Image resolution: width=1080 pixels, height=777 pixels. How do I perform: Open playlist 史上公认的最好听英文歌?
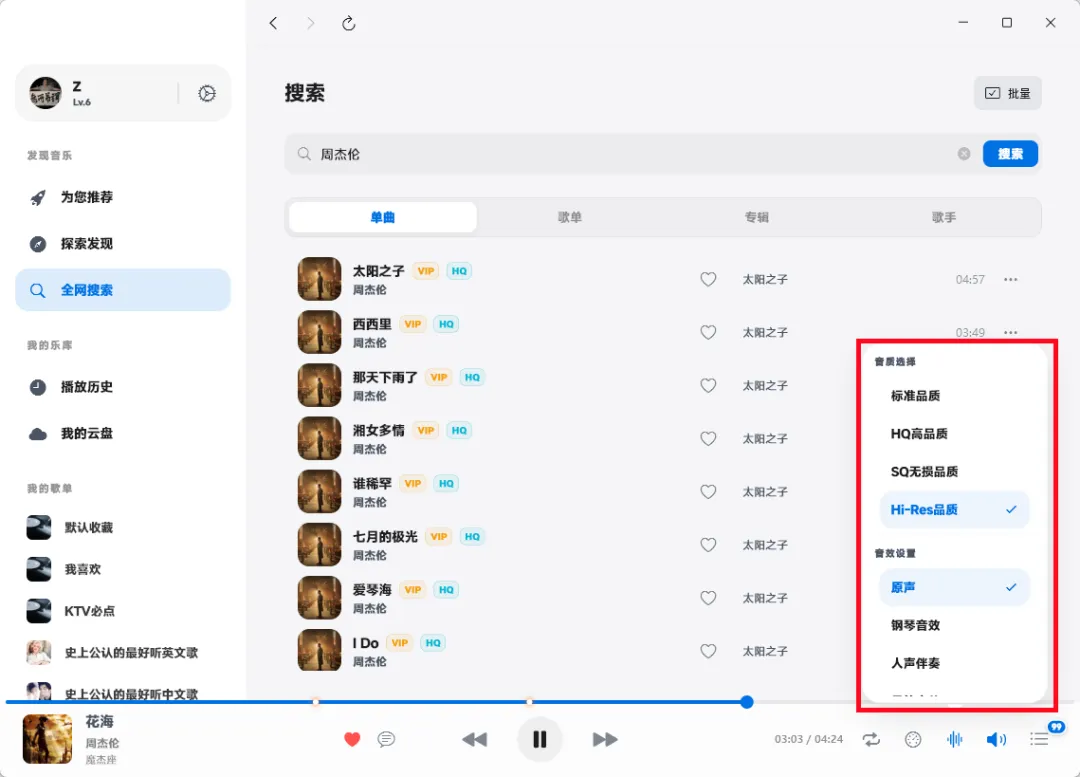tap(123, 652)
